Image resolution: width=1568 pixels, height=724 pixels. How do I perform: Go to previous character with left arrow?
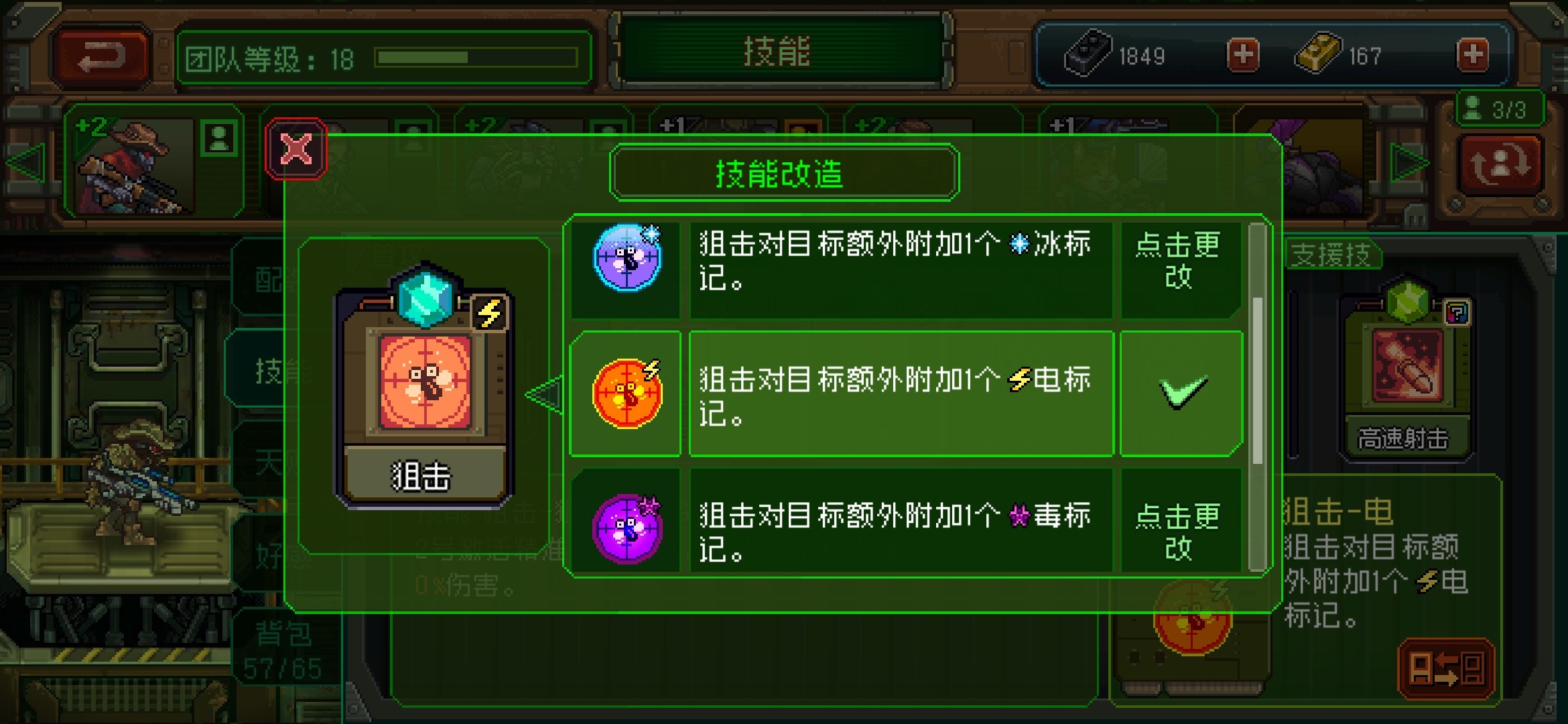pos(25,163)
